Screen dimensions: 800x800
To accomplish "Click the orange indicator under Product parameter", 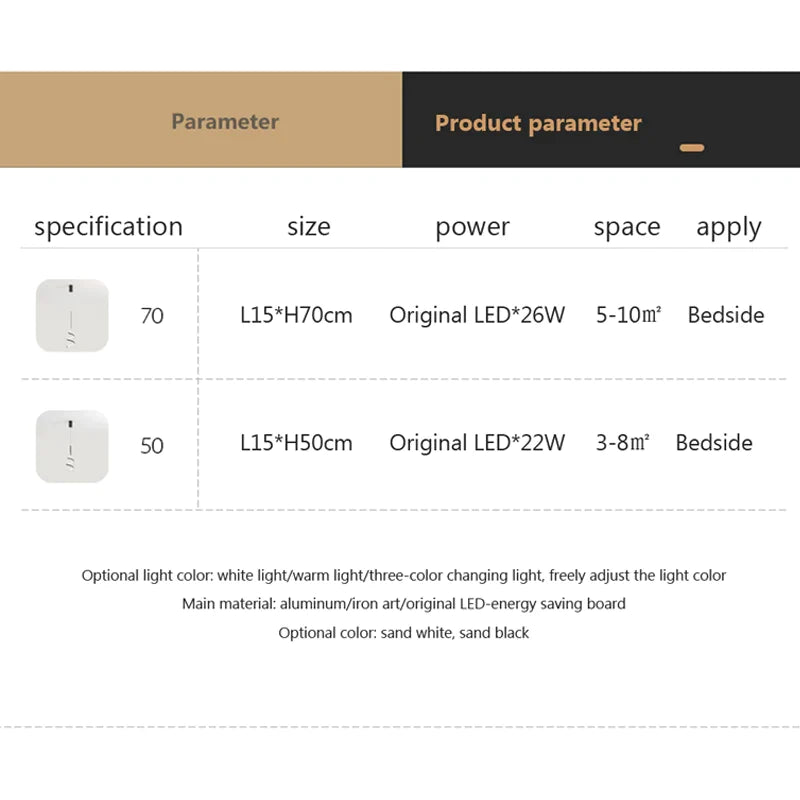I will [692, 148].
